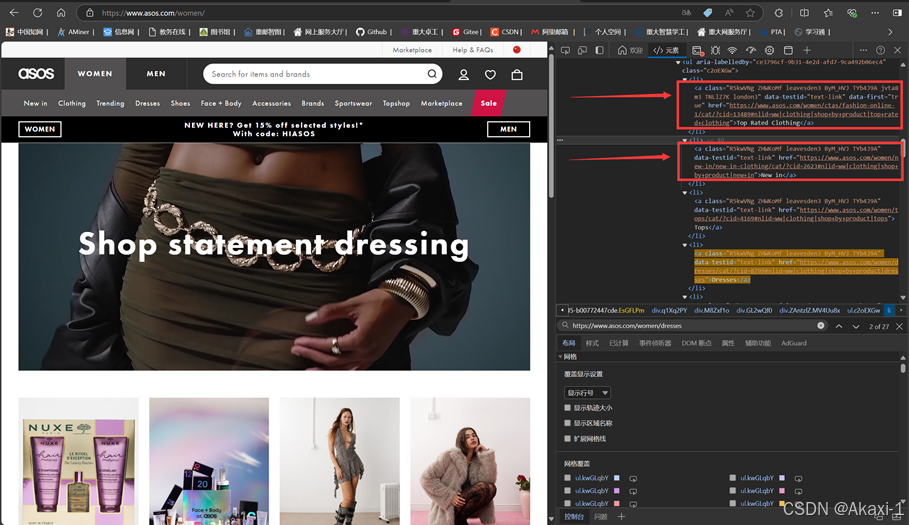Image resolution: width=909 pixels, height=525 pixels.
Task: Switch to the 样式 styles tab
Action: tap(592, 343)
